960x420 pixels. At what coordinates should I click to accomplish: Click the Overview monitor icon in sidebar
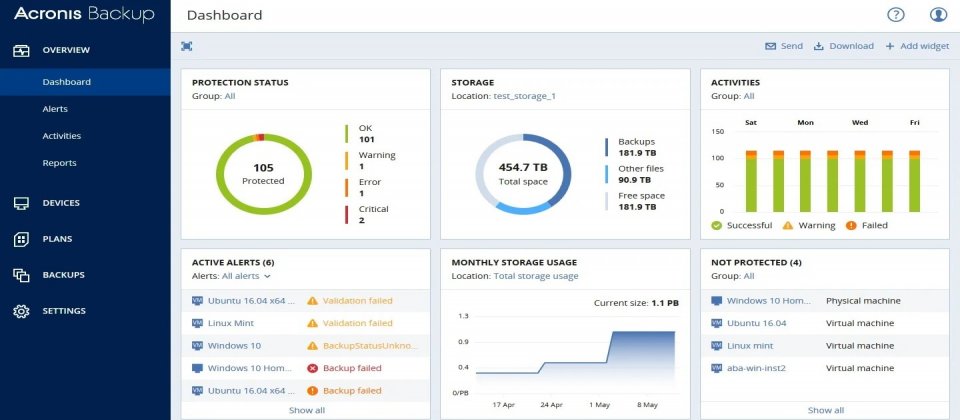21,50
